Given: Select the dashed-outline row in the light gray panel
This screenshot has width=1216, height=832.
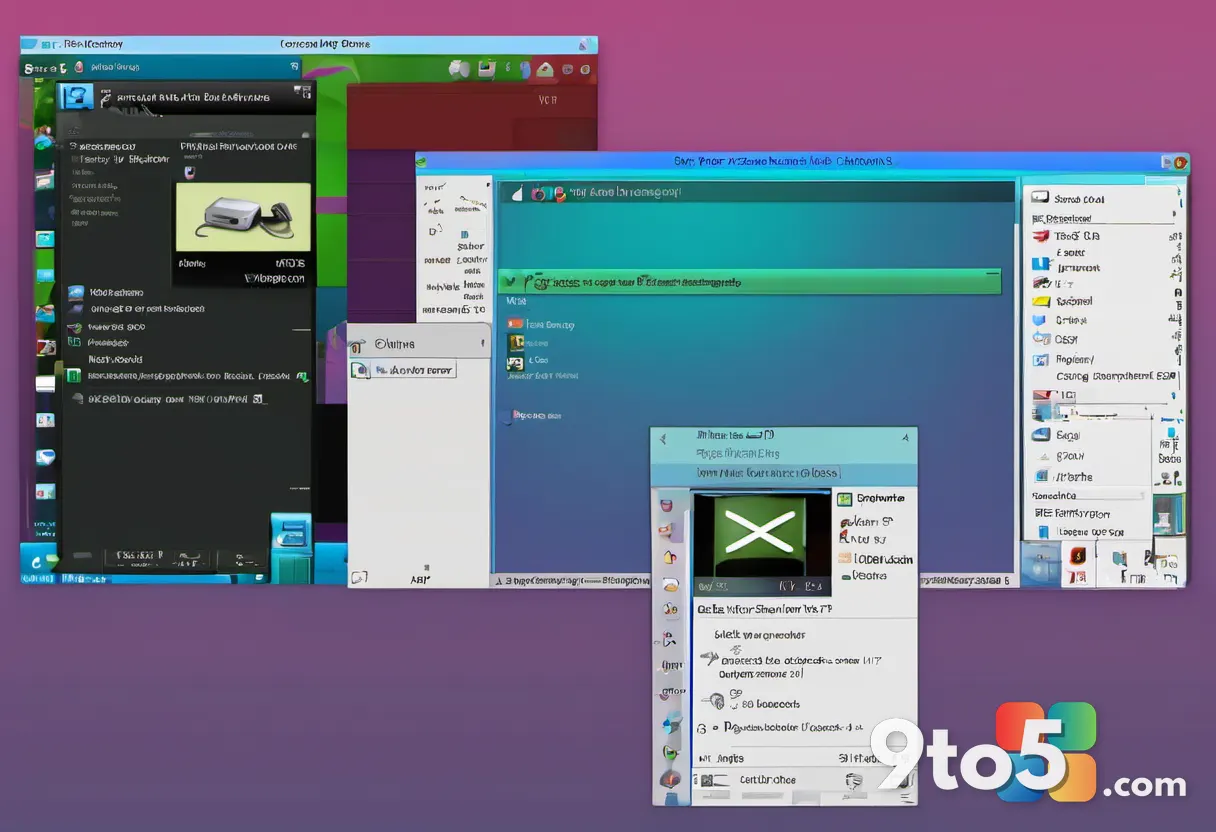Looking at the screenshot, I should (x=402, y=370).
